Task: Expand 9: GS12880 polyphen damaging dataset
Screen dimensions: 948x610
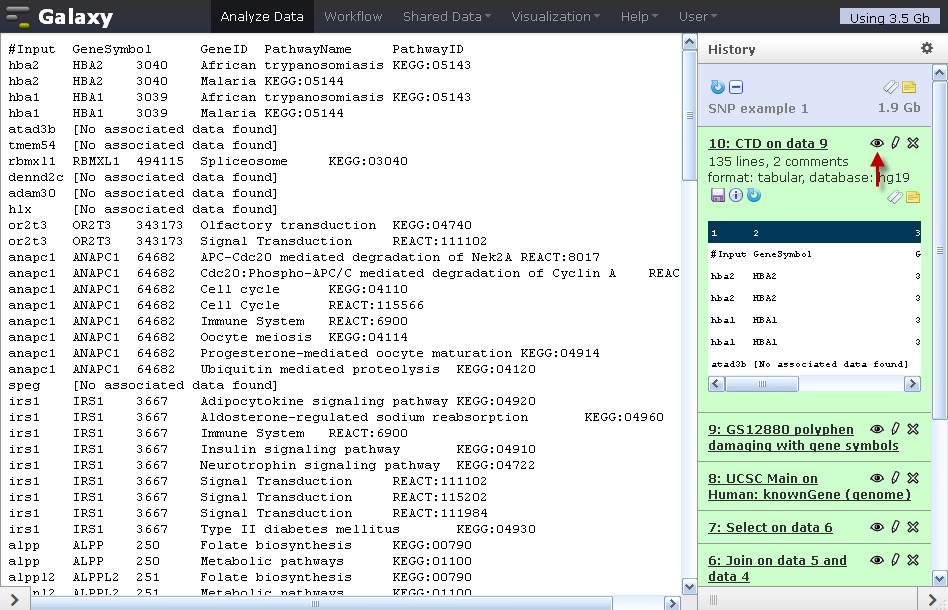Action: (803, 437)
